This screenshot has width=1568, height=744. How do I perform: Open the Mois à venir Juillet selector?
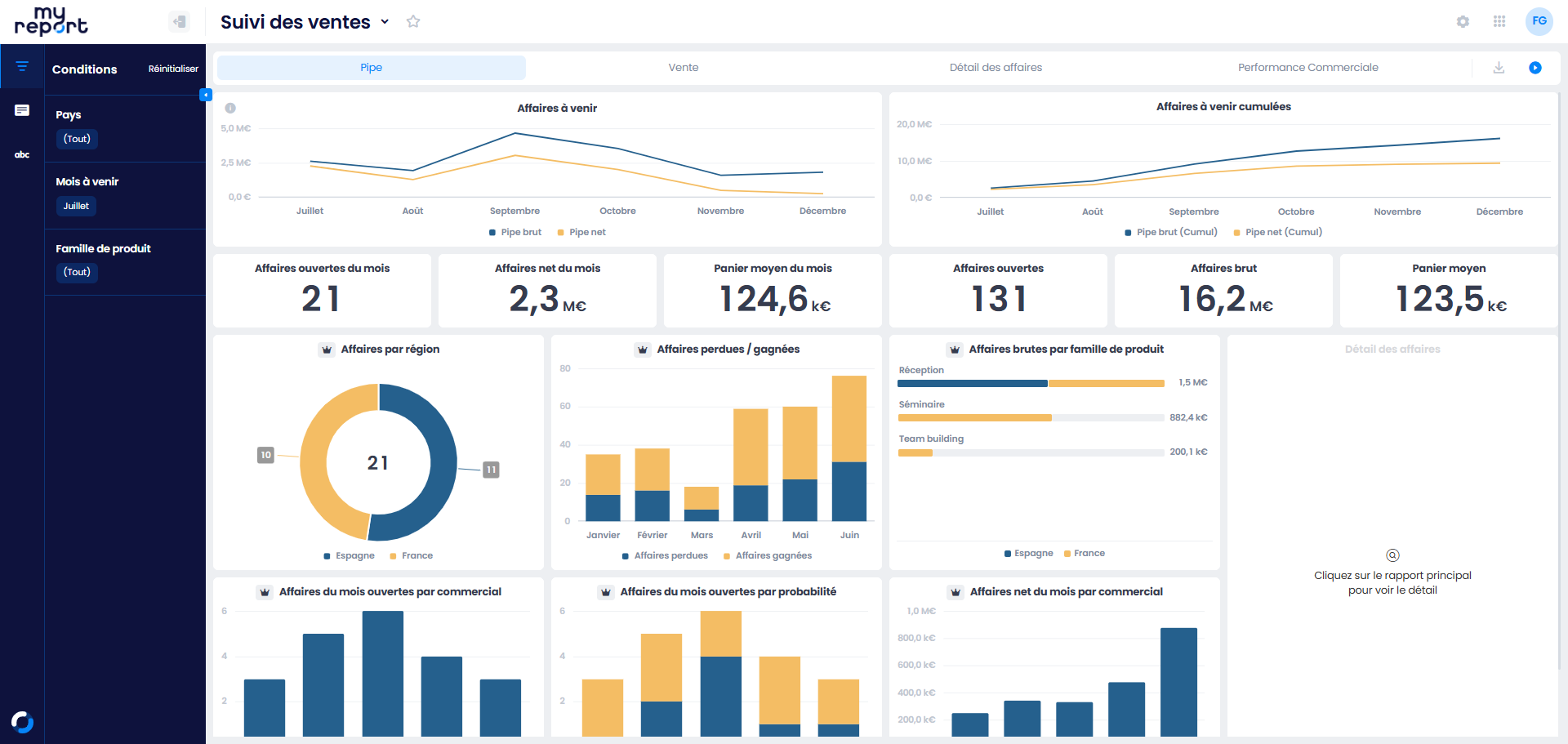pos(76,206)
